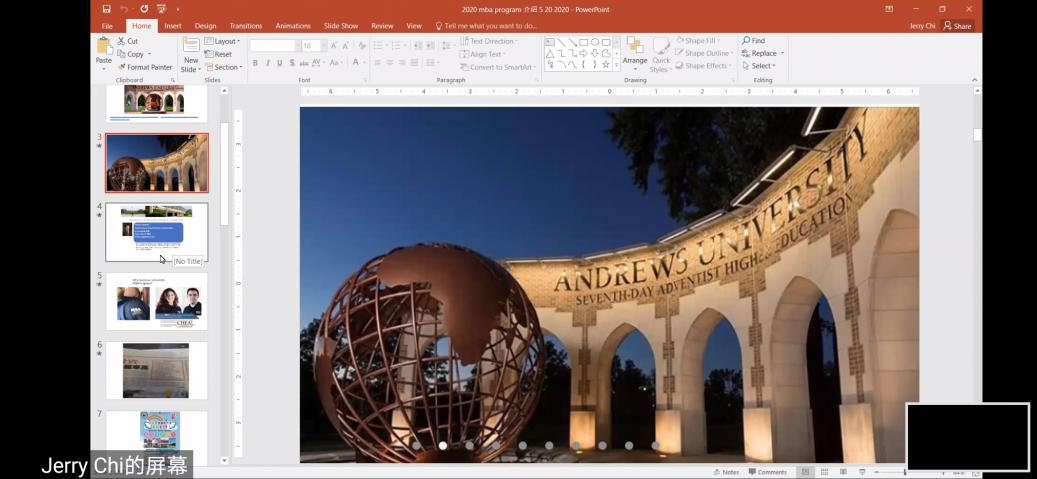Open Change Case (Aa) dropdown
1037x479 pixels.
click(336, 63)
